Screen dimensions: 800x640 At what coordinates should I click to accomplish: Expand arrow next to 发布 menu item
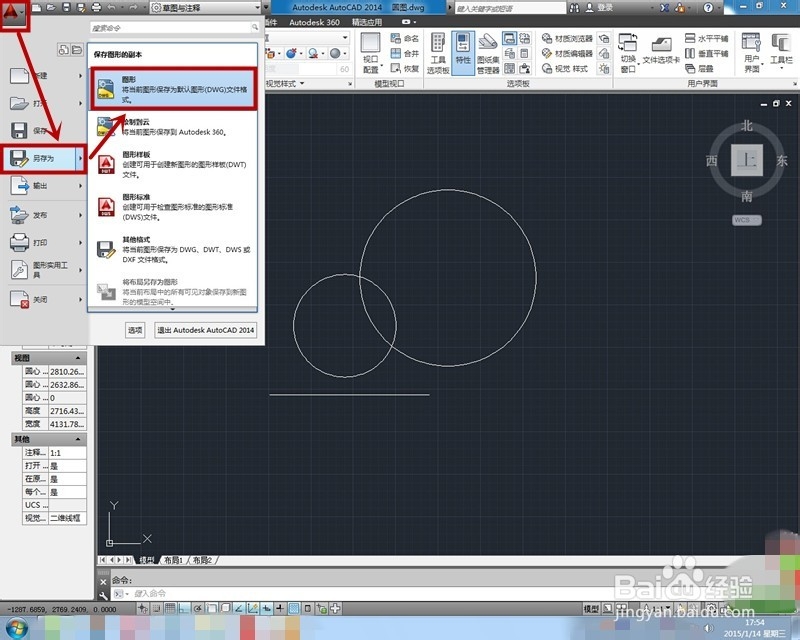tap(80, 215)
